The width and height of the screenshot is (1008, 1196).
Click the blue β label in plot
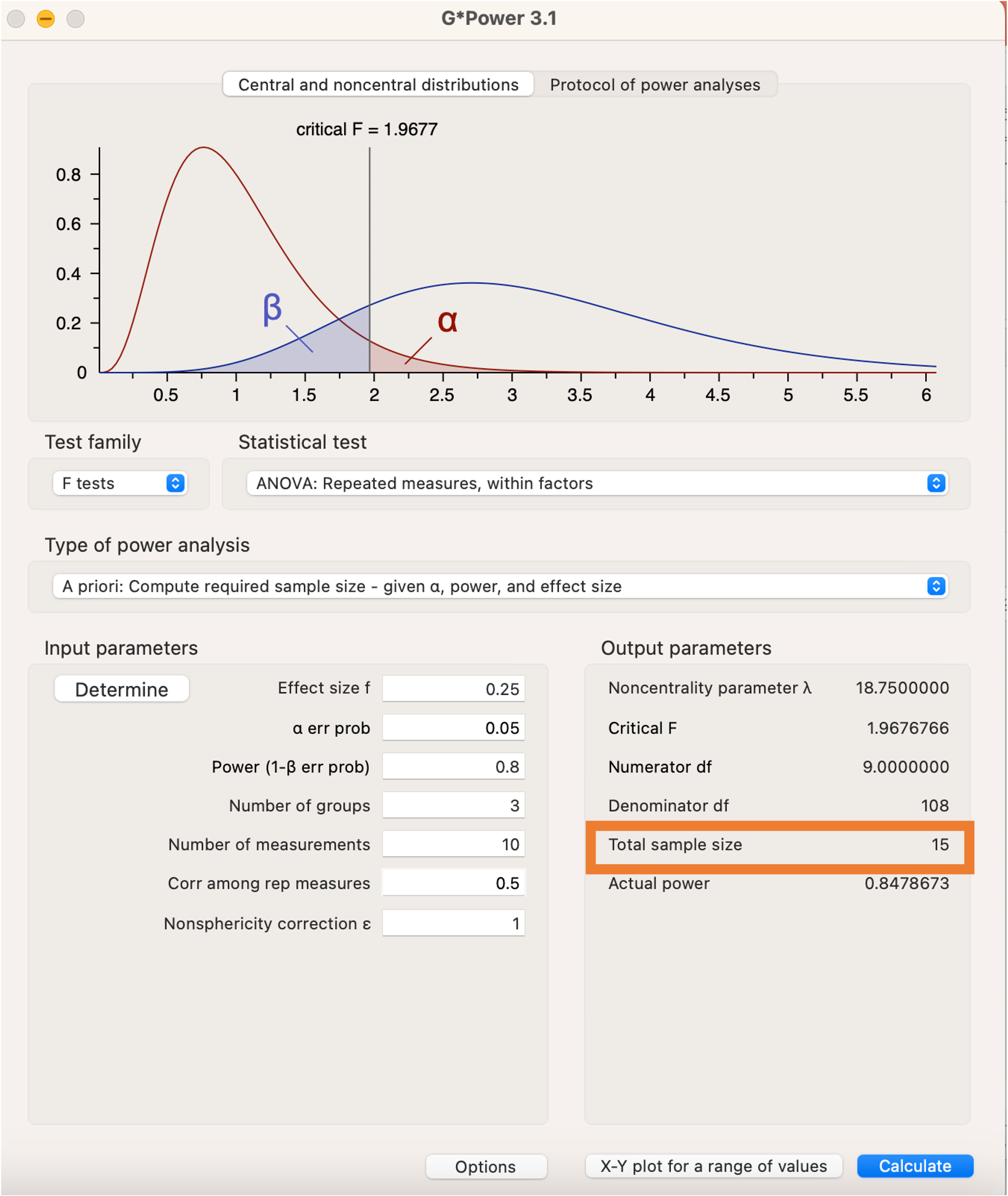272,309
